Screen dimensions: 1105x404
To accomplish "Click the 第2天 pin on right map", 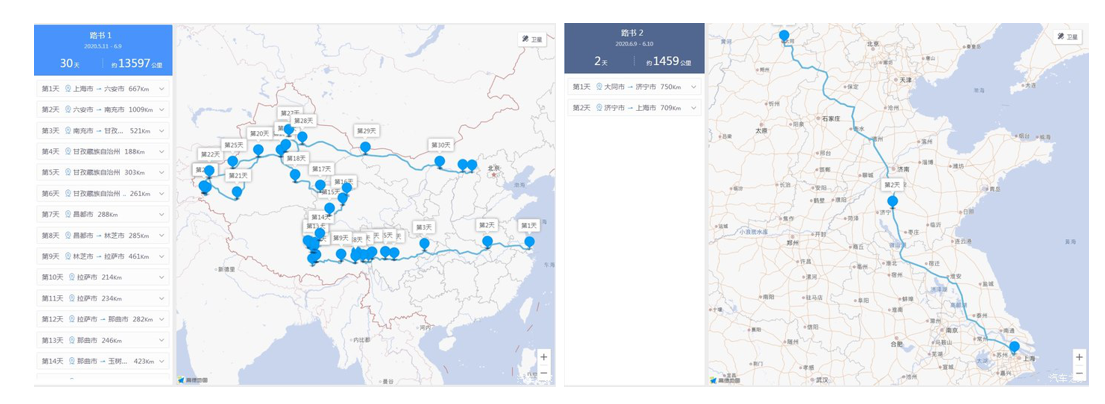I will pyautogui.click(x=892, y=201).
